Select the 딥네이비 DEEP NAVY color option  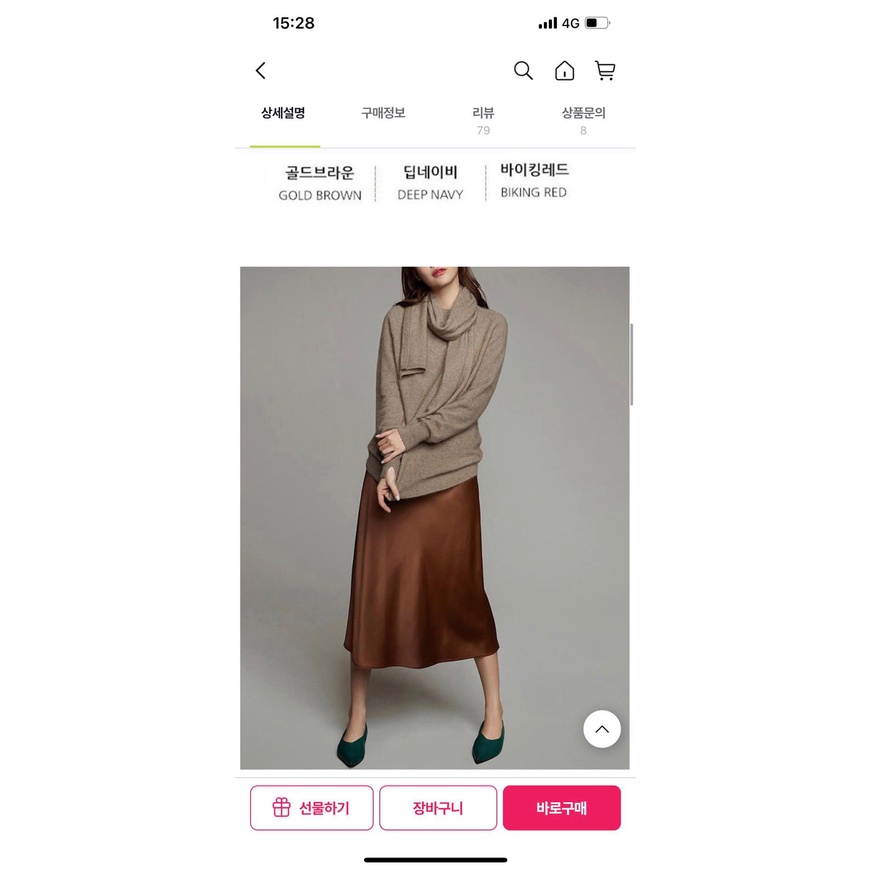point(430,182)
